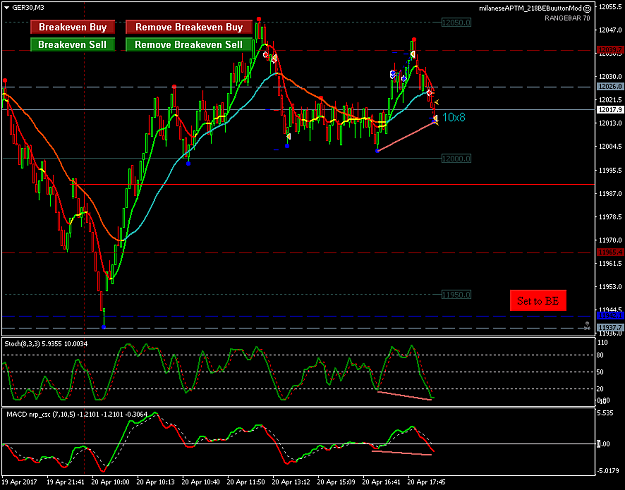Screen dimensions: 625x490
Task: Click the 12000.0 round level label
Action: pos(456,159)
